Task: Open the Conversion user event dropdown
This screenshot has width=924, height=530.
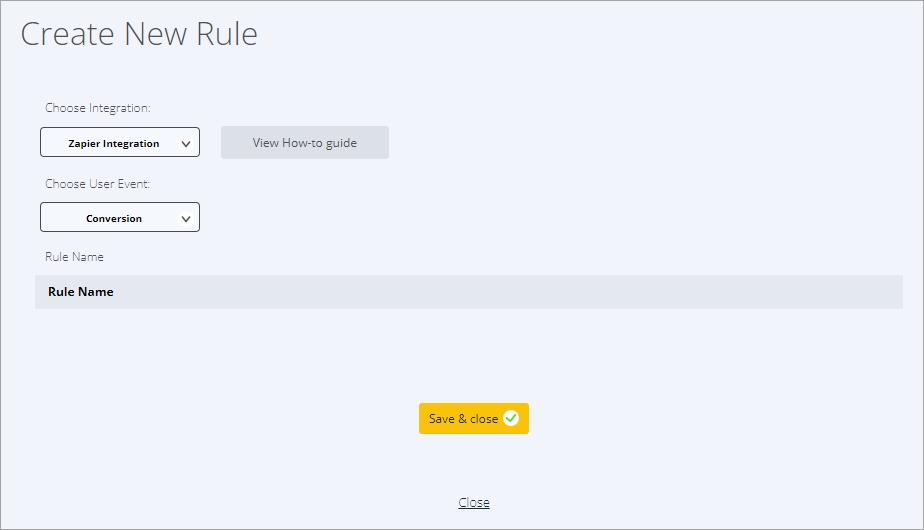Action: 120,217
